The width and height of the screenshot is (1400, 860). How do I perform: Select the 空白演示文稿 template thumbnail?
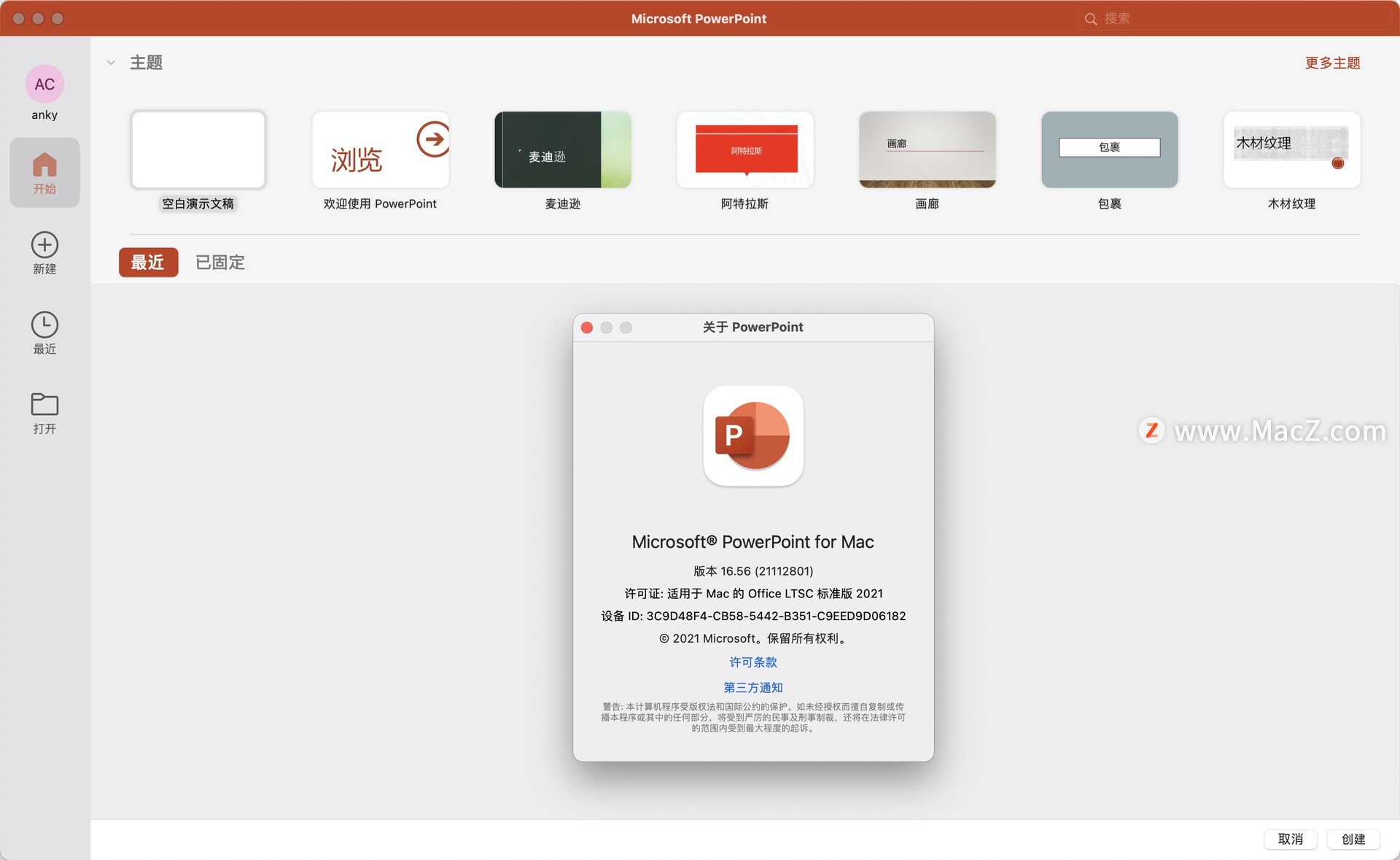tap(198, 150)
